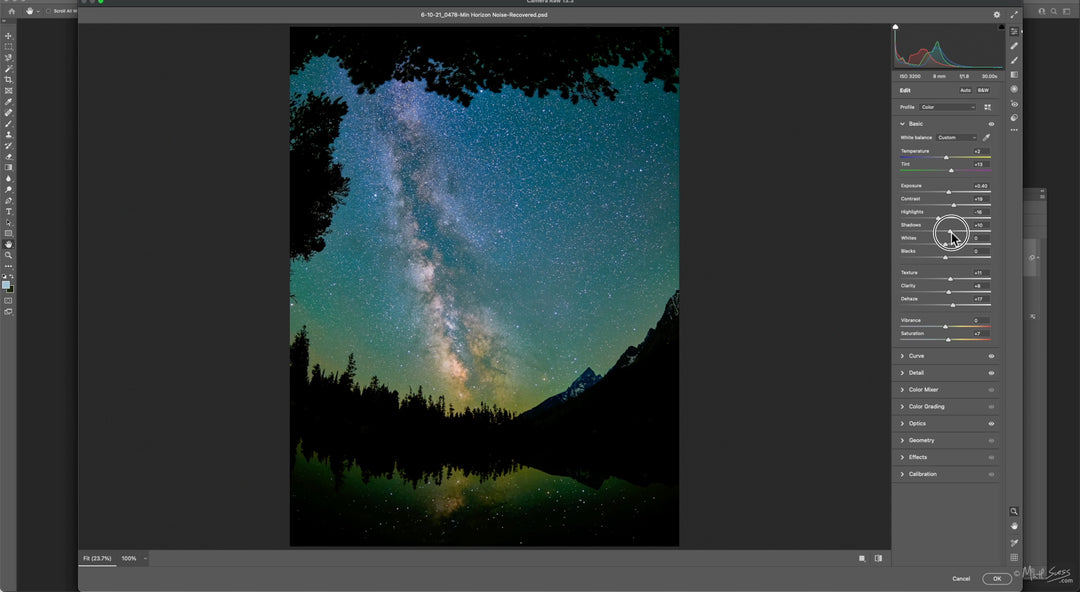Select the Crop tool in Photoshop toolbar
Screen dimensions: 1080x592
(x=9, y=80)
